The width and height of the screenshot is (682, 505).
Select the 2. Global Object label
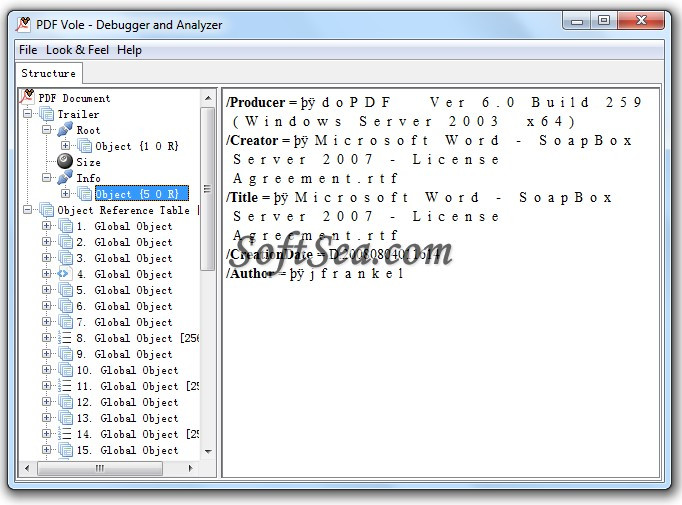[x=124, y=242]
